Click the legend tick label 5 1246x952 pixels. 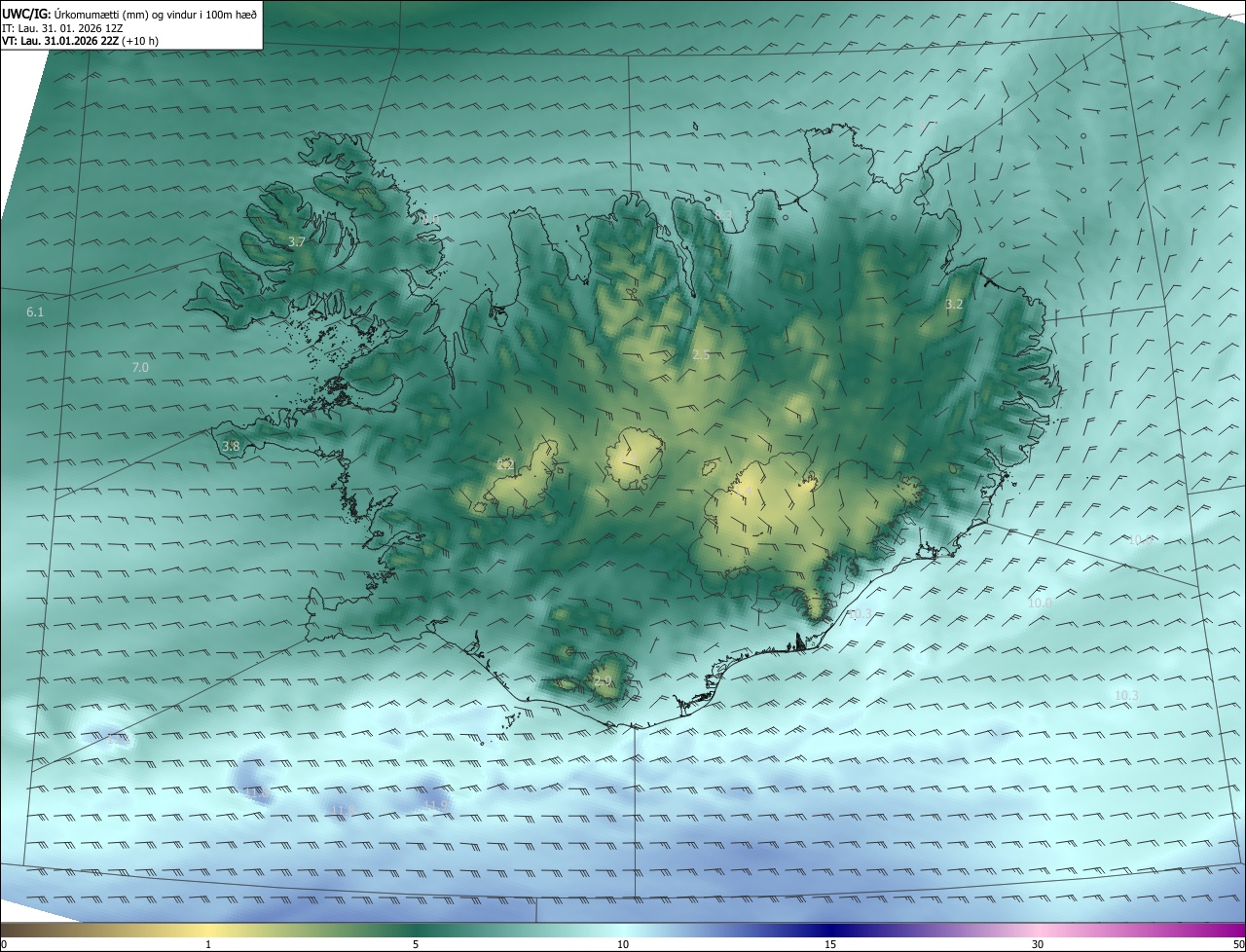click(416, 944)
